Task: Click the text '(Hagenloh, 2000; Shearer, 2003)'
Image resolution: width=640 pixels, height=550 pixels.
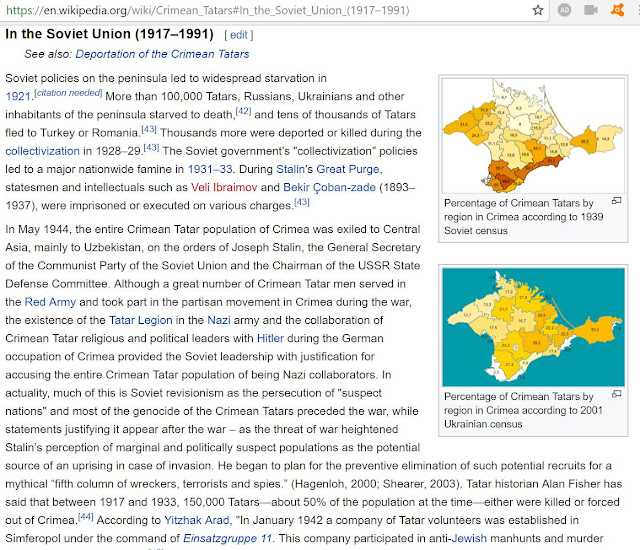Action: [x=375, y=484]
